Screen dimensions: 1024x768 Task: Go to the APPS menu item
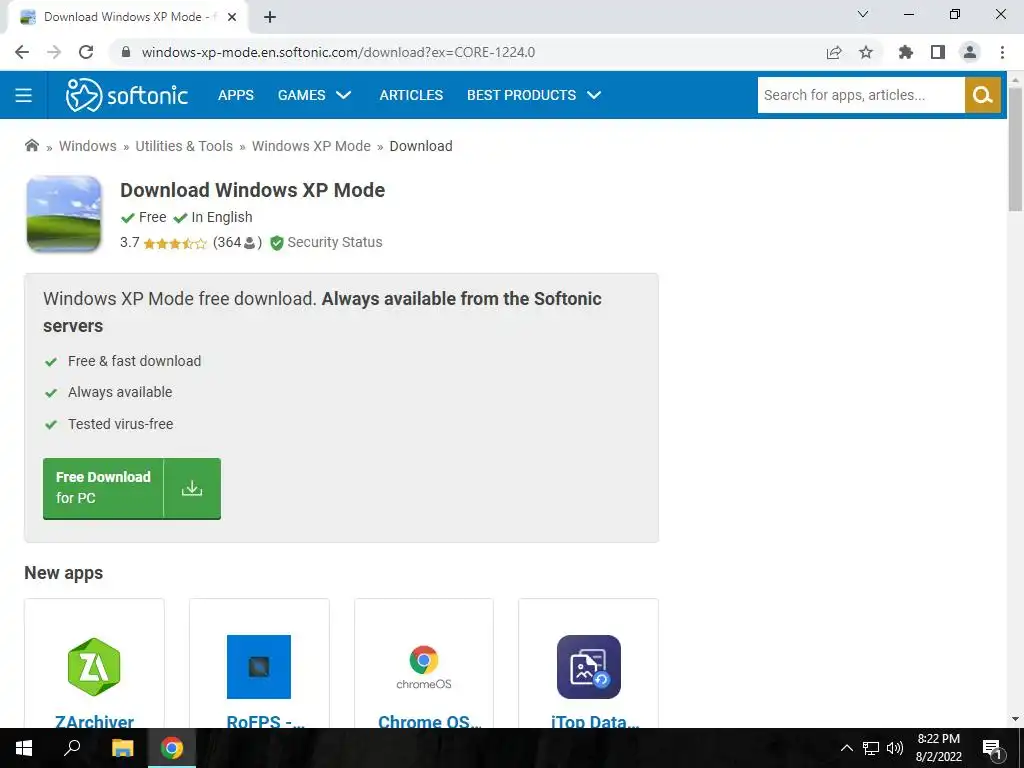tap(236, 95)
